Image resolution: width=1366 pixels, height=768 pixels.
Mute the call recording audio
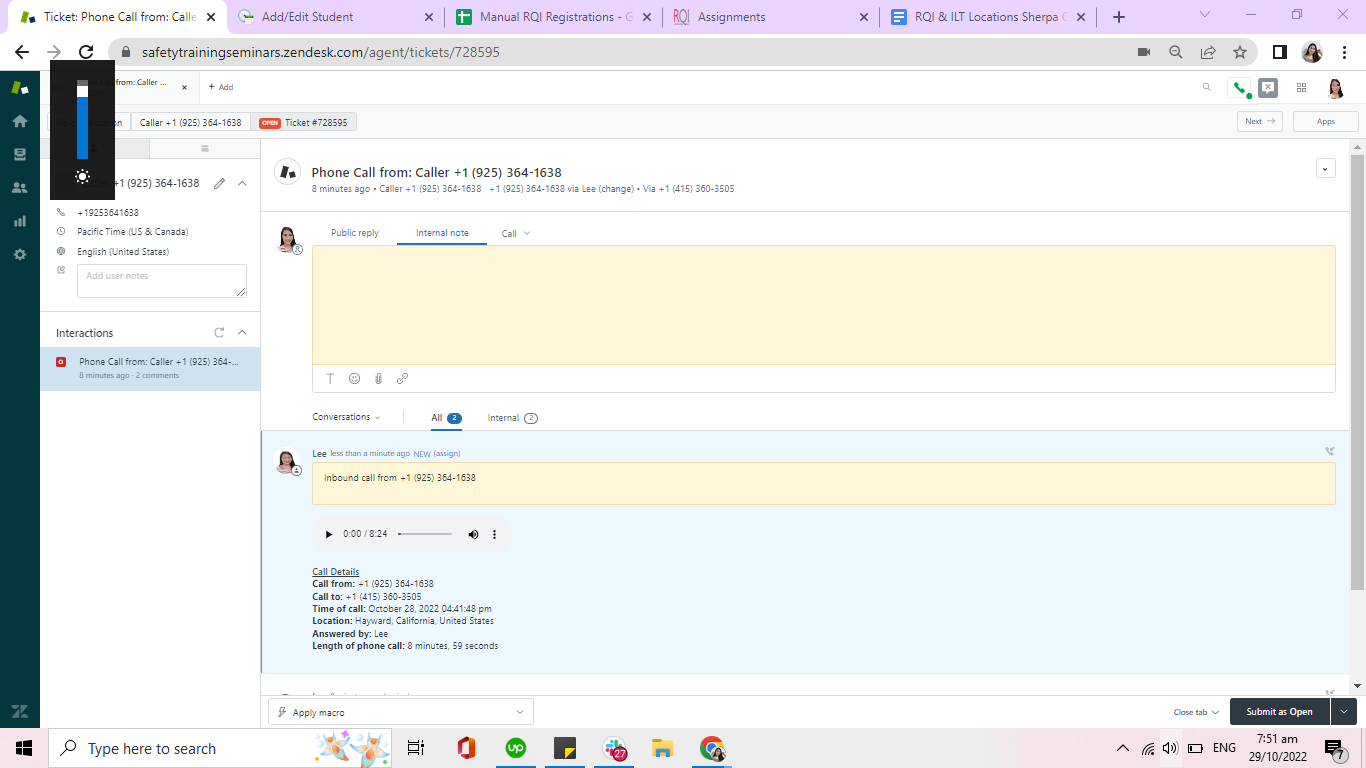[x=474, y=534]
